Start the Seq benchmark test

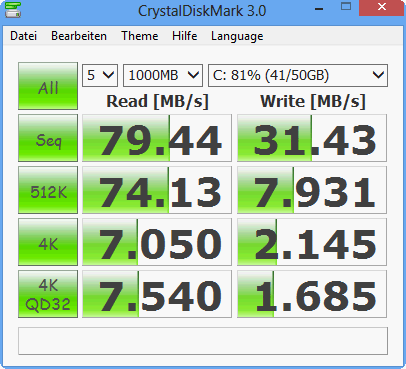[x=48, y=138]
